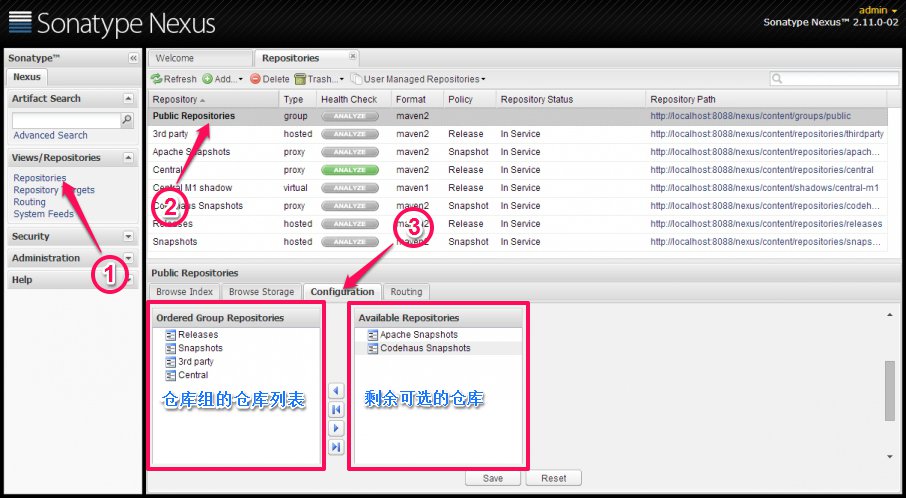Screen dimensions: 906x498
Task: Sort by the Repository column header
Action: click(x=213, y=99)
